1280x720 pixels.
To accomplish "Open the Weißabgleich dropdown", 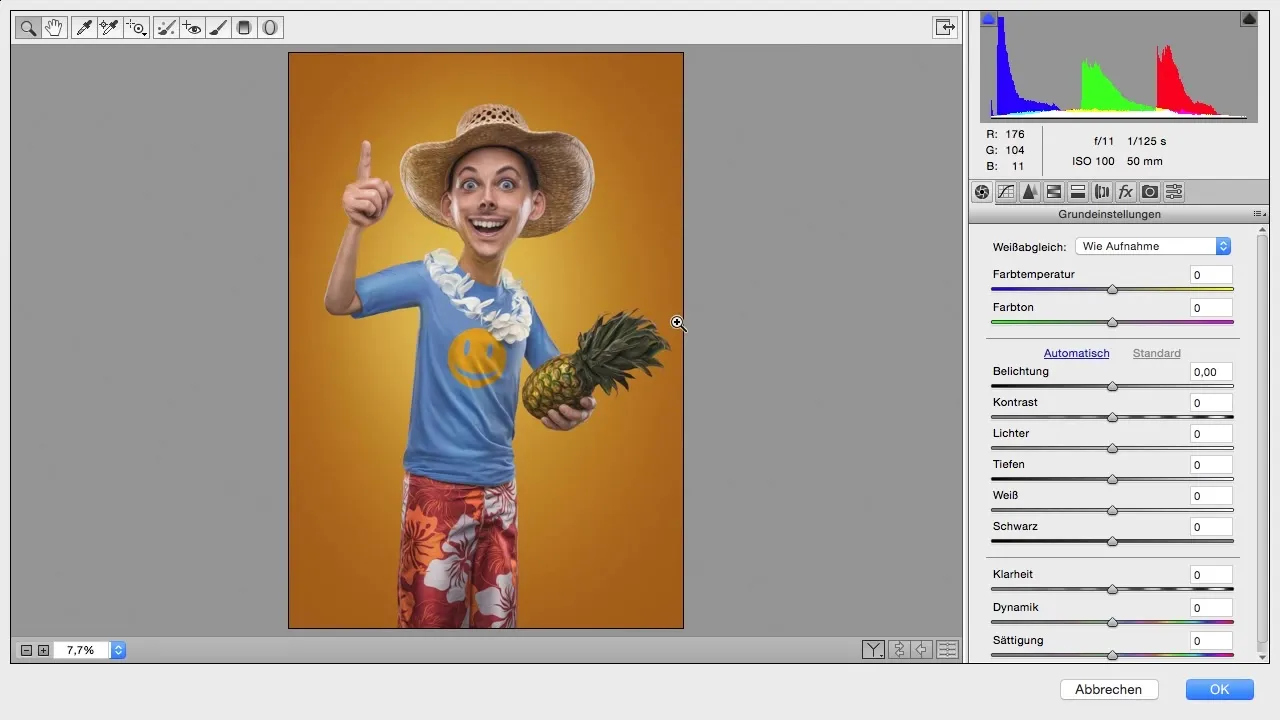I will pyautogui.click(x=1152, y=246).
